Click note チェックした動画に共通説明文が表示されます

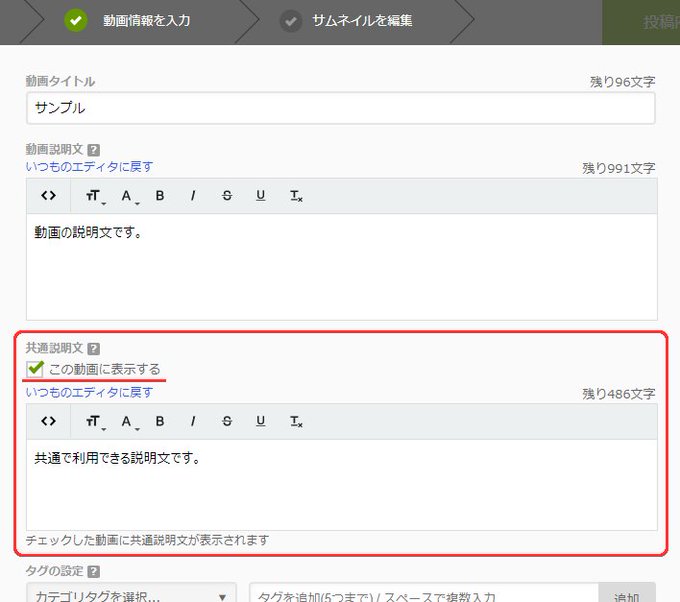pos(147,540)
